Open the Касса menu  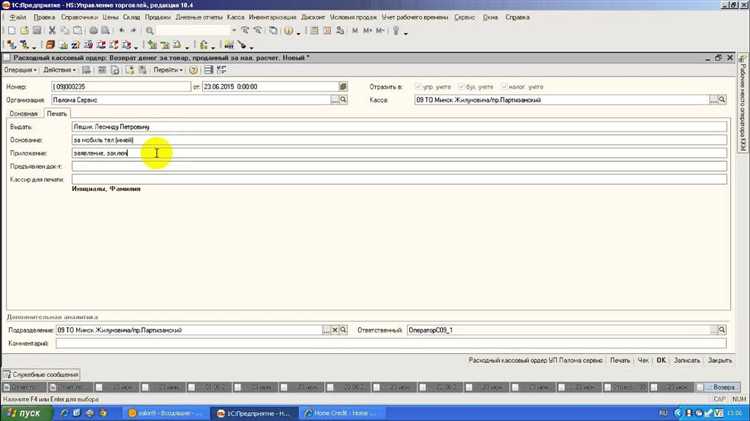click(x=236, y=17)
